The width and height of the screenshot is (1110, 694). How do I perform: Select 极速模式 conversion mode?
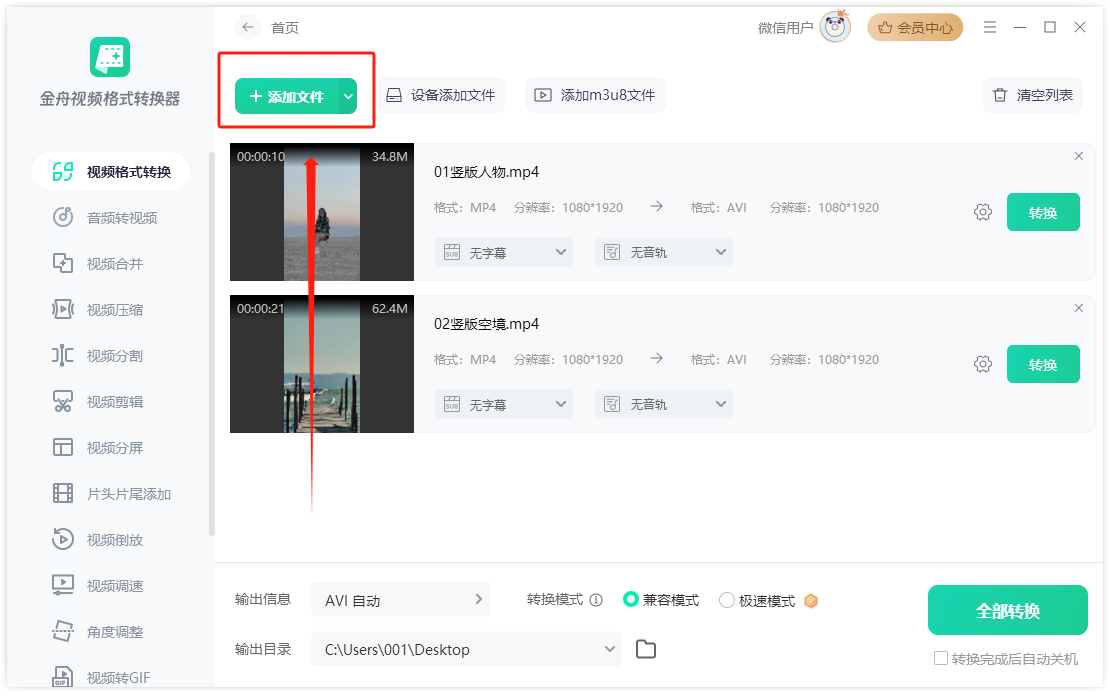coord(727,599)
